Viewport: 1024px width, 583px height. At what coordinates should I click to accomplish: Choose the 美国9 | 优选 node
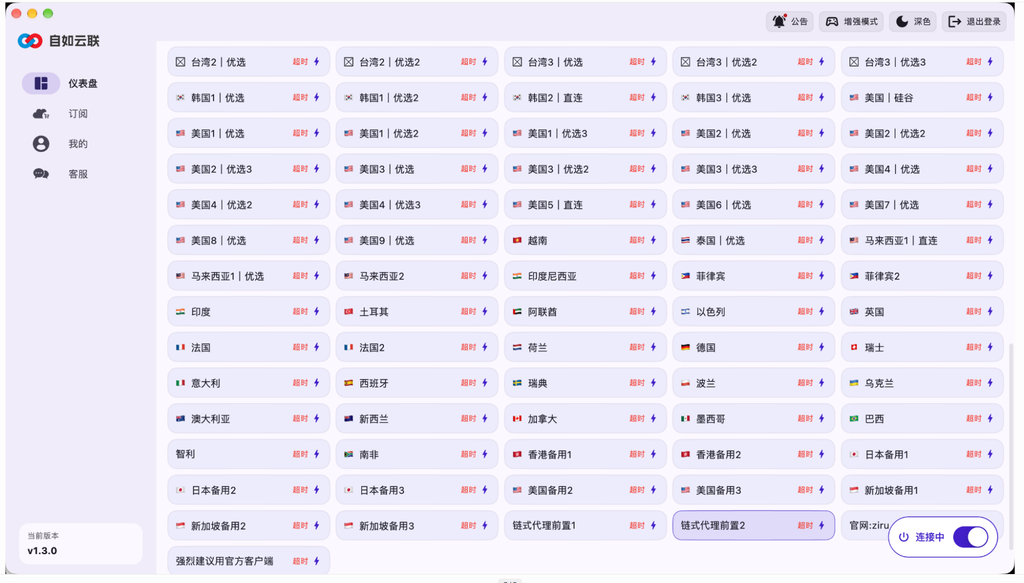tap(417, 240)
